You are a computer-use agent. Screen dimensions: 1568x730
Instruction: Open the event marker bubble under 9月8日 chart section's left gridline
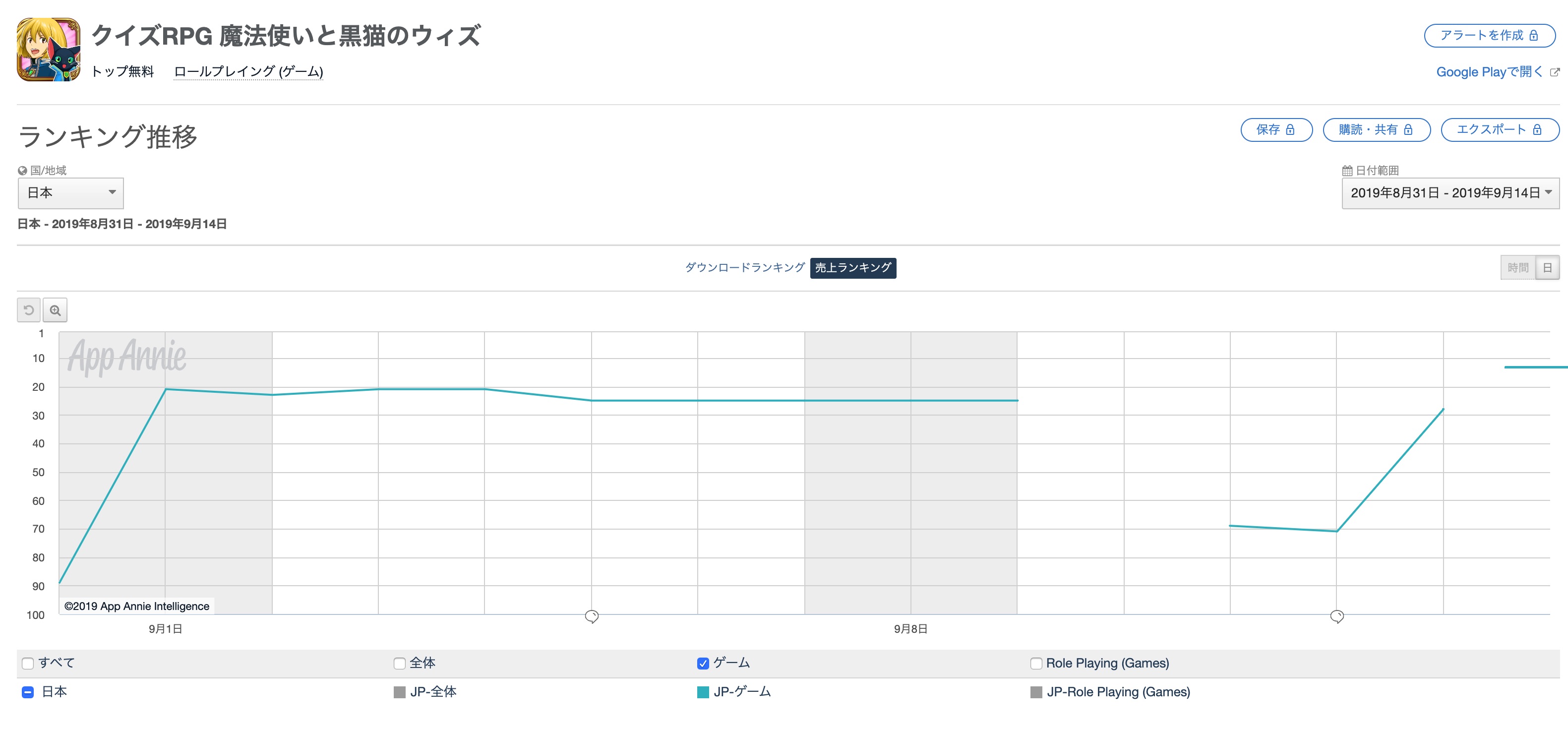pyautogui.click(x=592, y=617)
